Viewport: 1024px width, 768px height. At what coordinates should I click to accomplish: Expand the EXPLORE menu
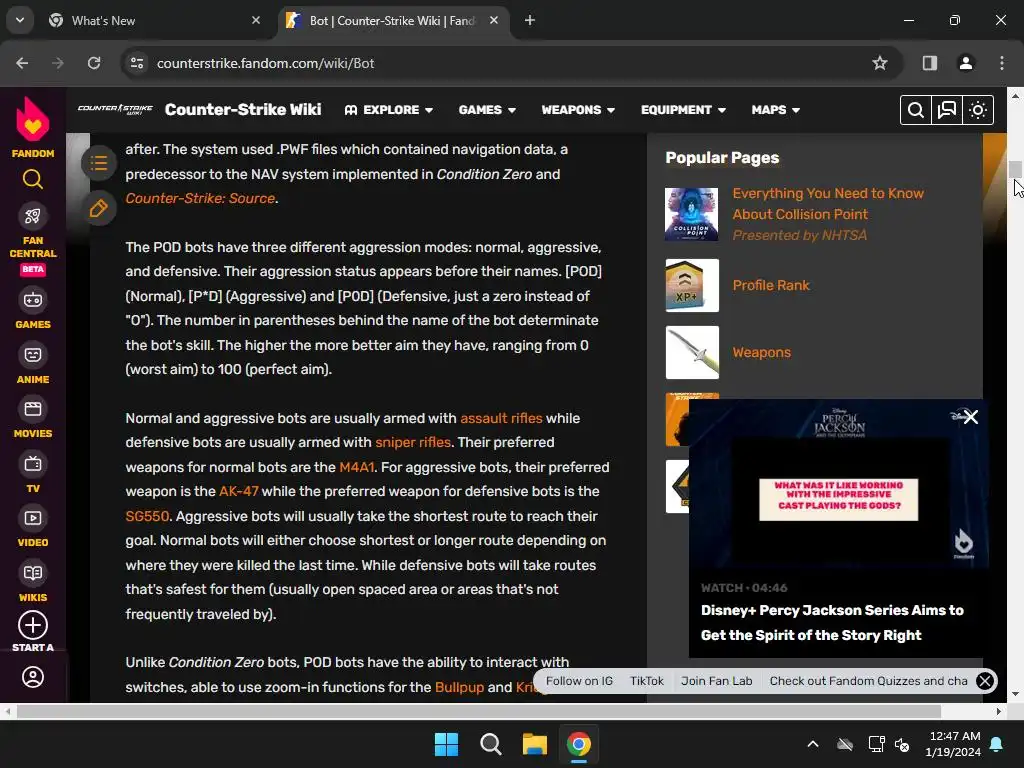pos(389,110)
